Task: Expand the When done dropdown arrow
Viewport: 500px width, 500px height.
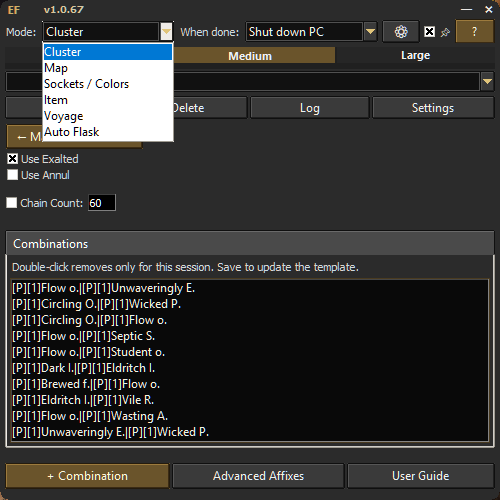Action: click(x=370, y=32)
